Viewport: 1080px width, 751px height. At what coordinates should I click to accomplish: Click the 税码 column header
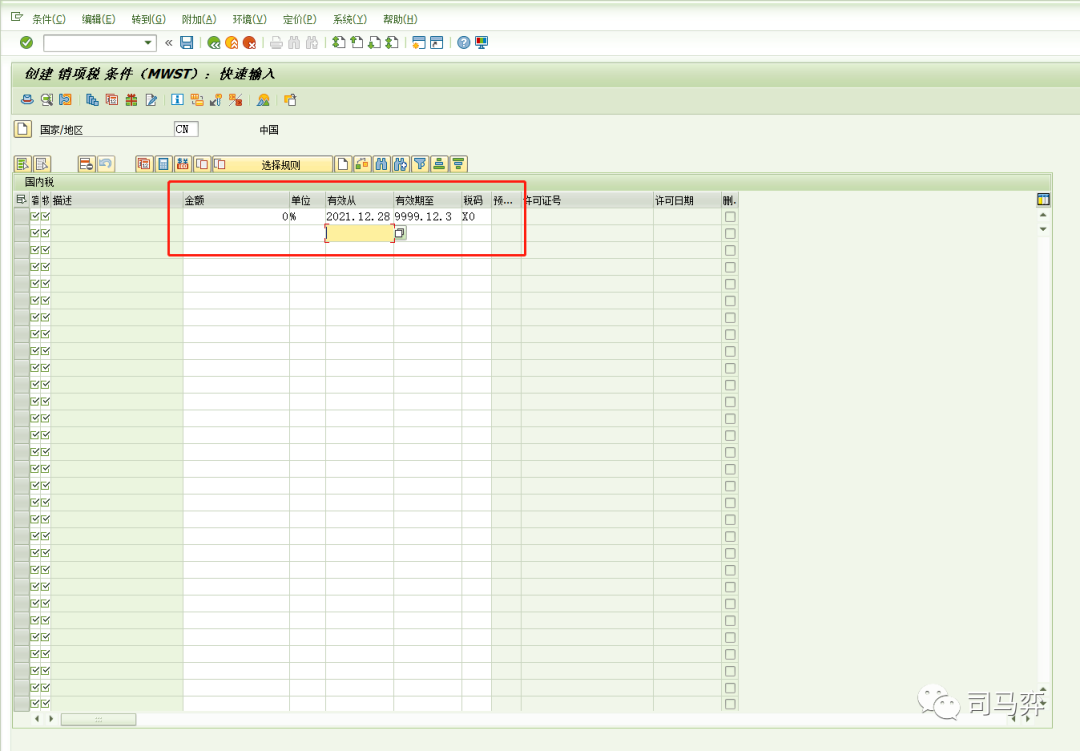point(477,200)
